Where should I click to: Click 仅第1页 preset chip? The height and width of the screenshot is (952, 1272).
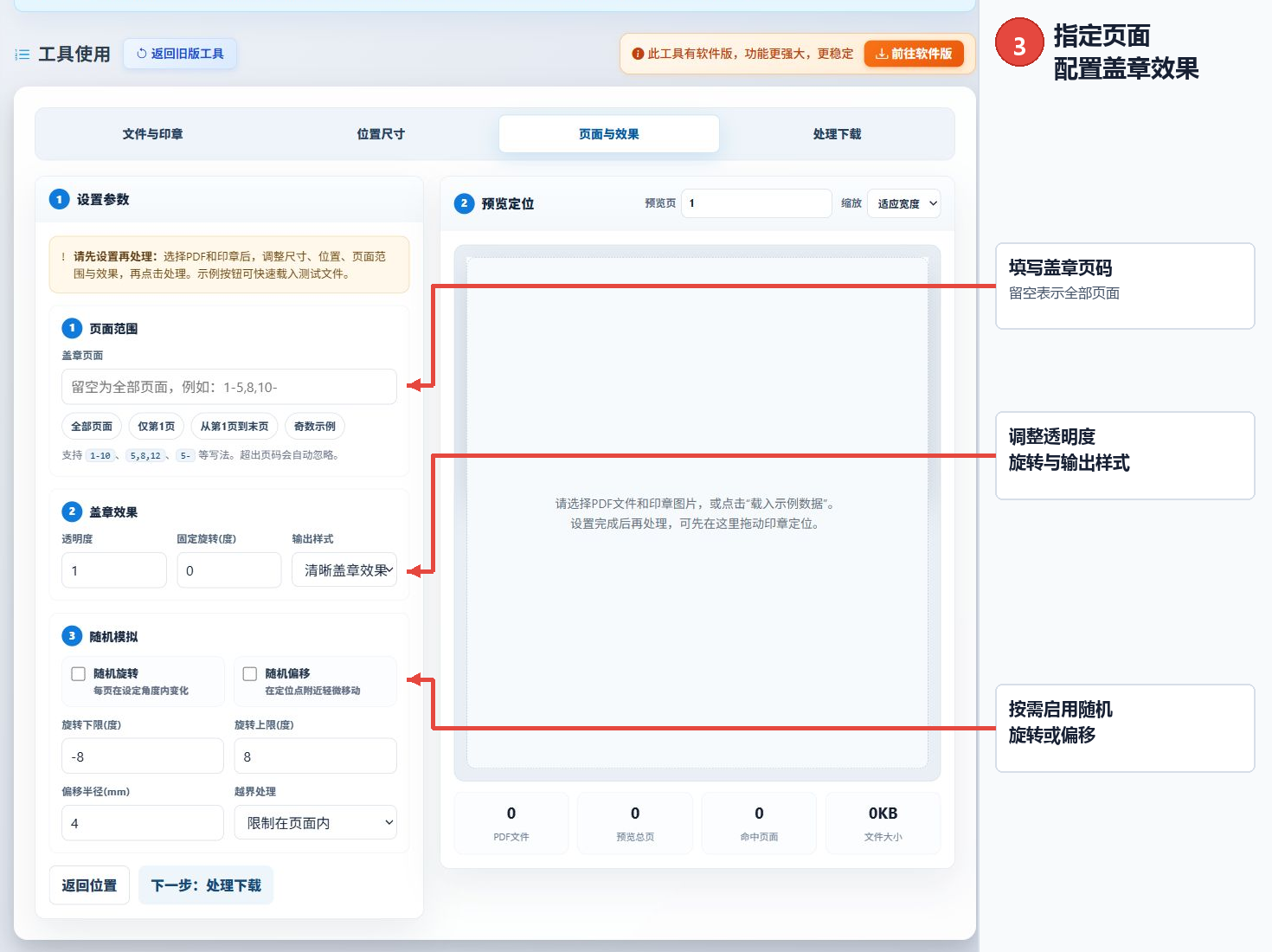(x=157, y=427)
